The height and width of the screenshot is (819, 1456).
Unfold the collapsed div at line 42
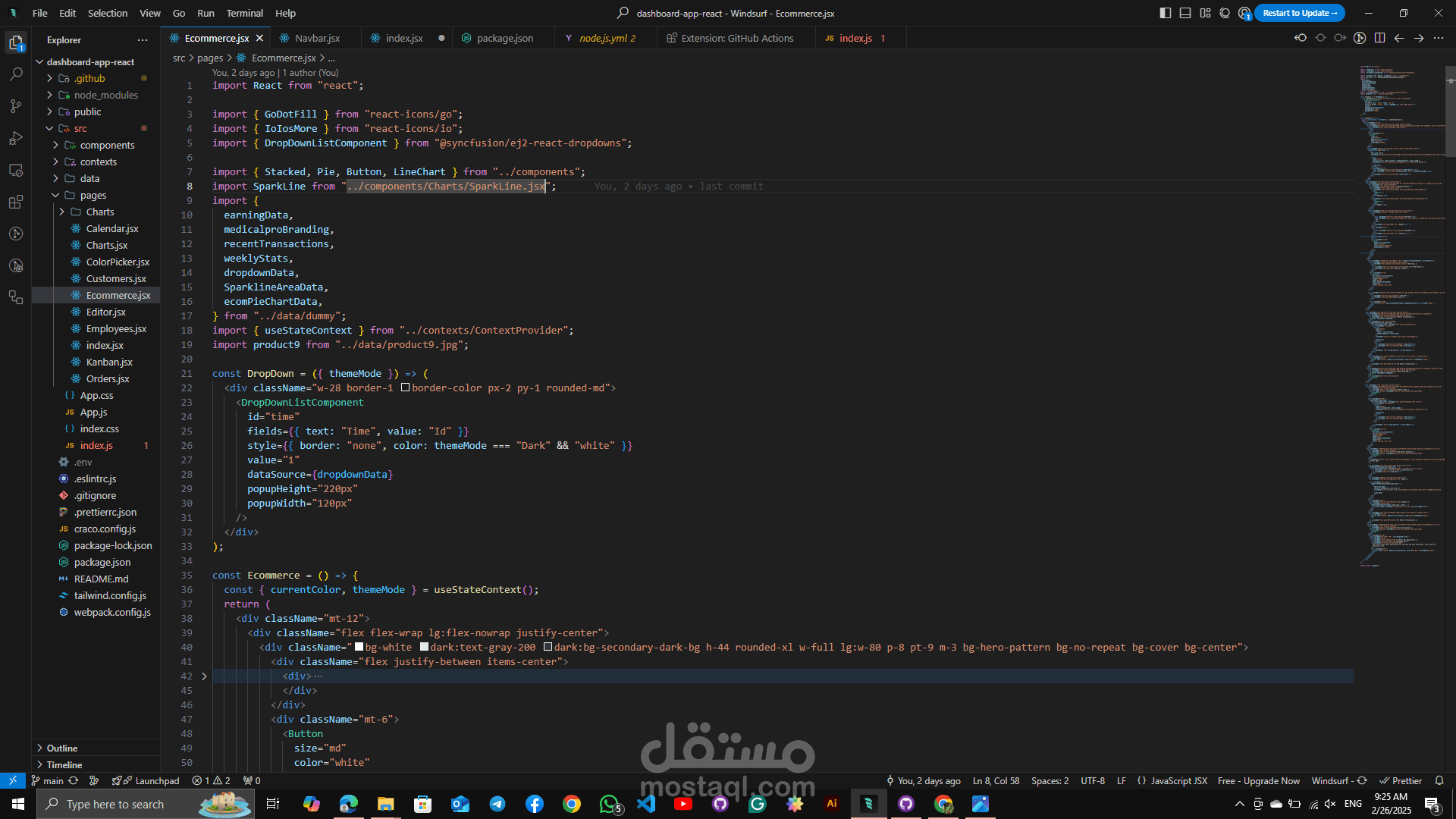(204, 676)
